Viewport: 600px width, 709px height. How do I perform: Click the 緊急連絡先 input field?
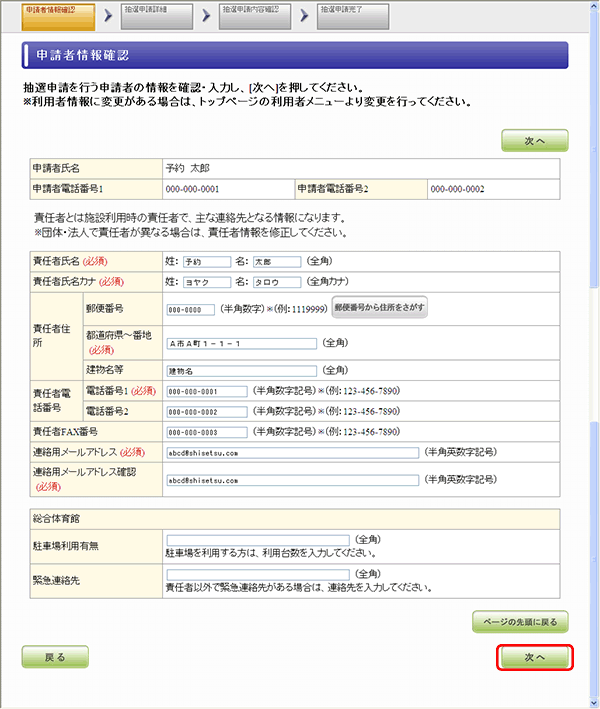(258, 575)
